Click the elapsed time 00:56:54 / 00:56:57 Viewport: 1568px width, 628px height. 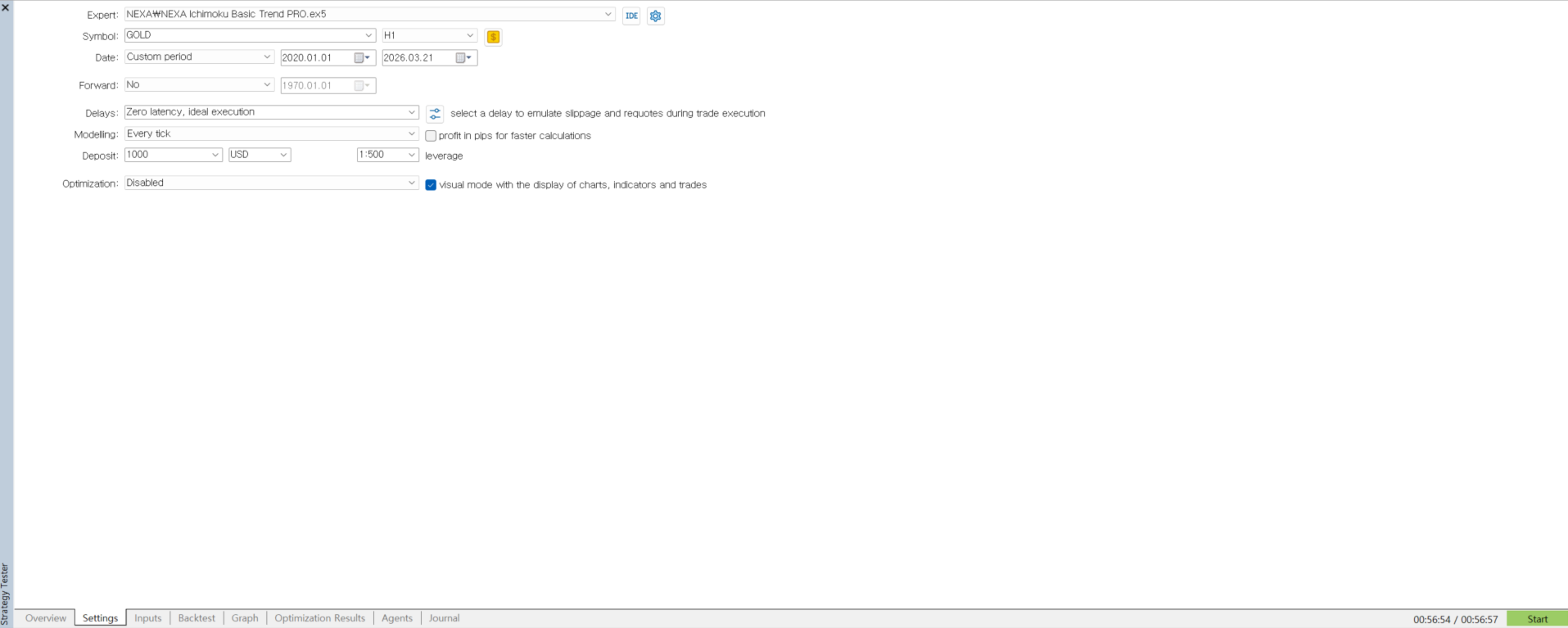[x=1455, y=620]
